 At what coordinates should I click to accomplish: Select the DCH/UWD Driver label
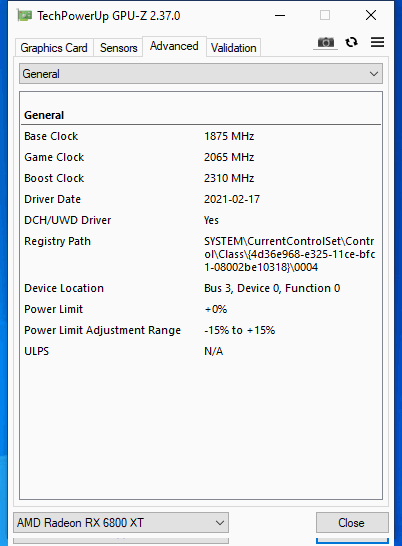pos(68,220)
